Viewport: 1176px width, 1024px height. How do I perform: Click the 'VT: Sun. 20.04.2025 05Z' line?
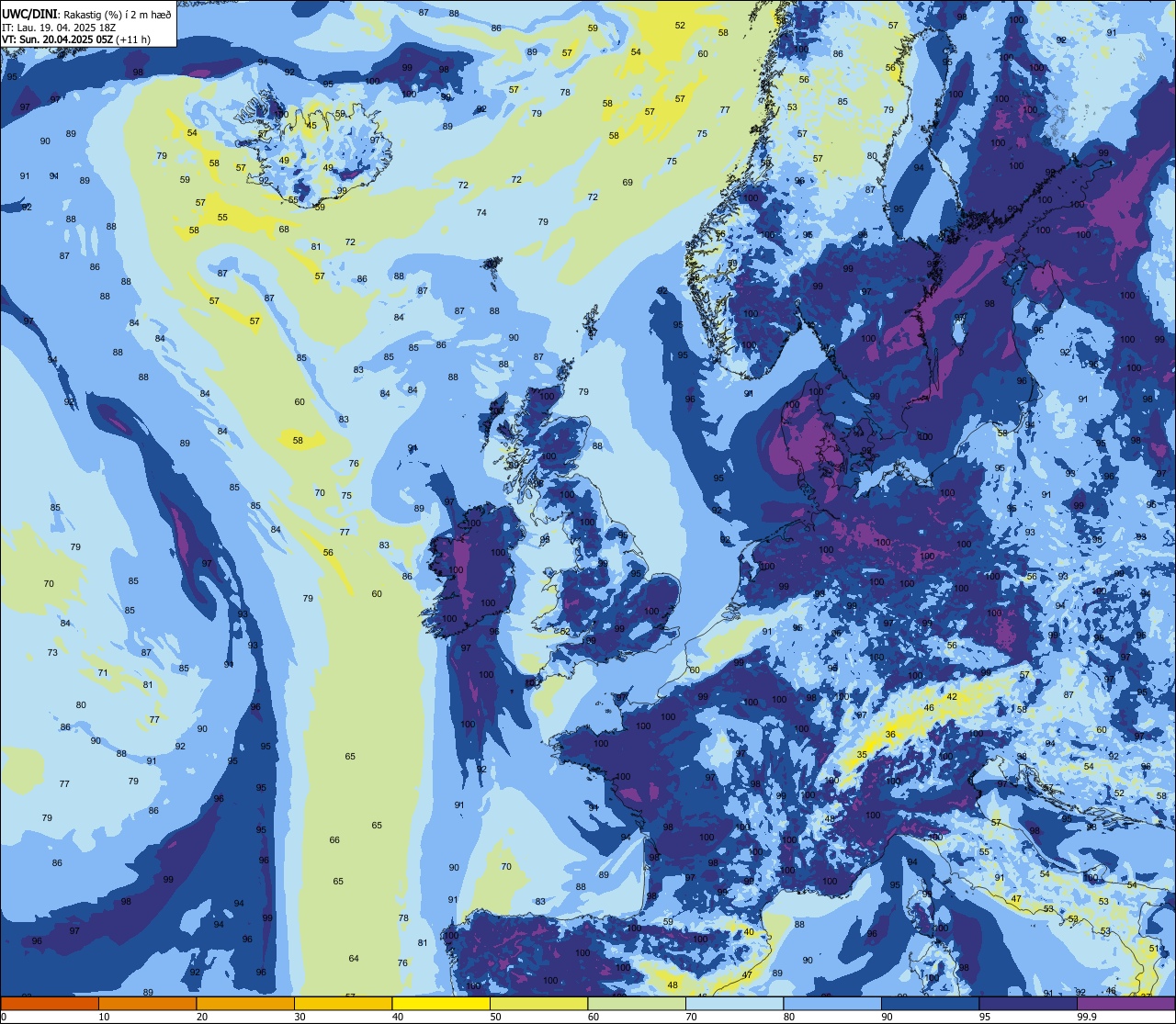(57, 39)
